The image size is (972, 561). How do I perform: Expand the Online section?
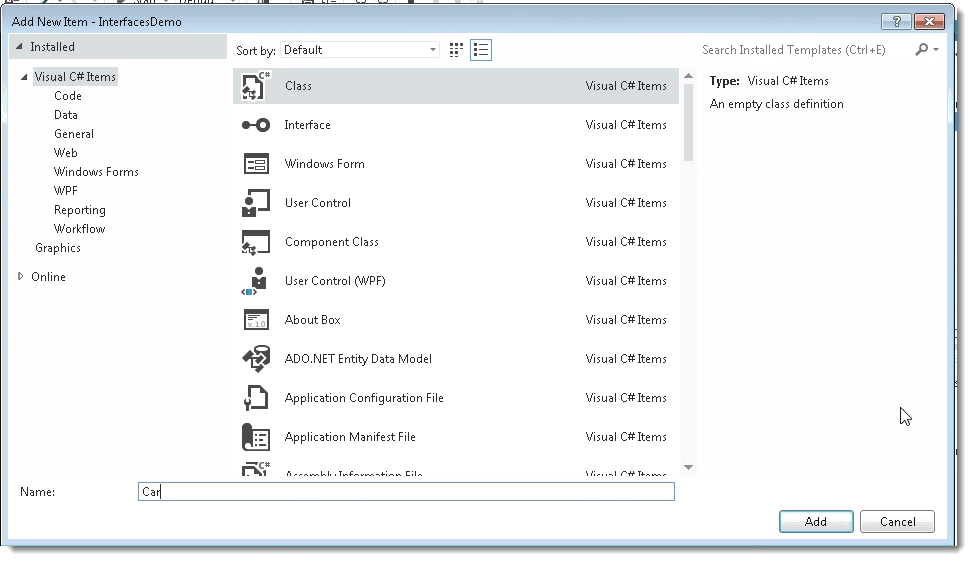tap(20, 276)
